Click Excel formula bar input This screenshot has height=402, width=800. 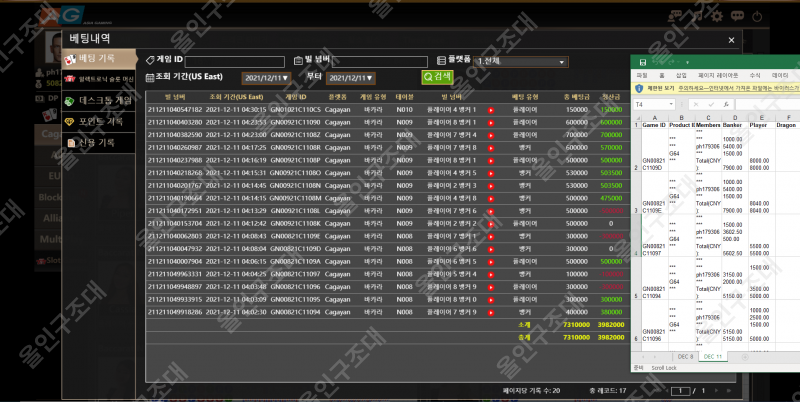click(767, 104)
